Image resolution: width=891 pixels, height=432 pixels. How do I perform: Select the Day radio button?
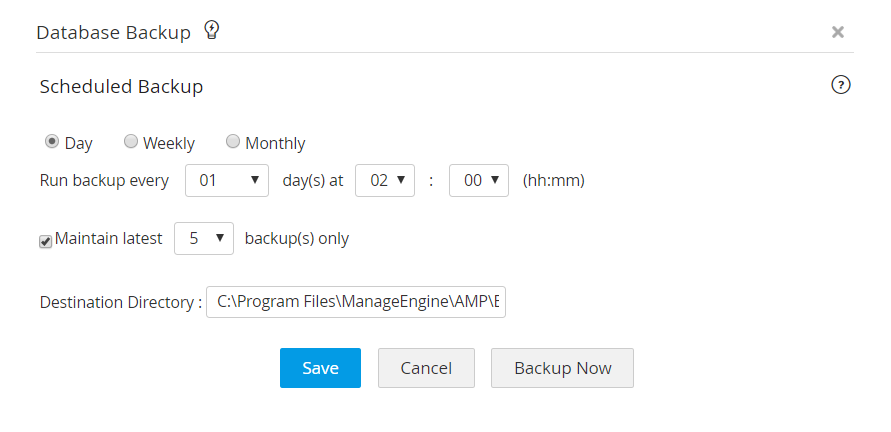pos(52,142)
